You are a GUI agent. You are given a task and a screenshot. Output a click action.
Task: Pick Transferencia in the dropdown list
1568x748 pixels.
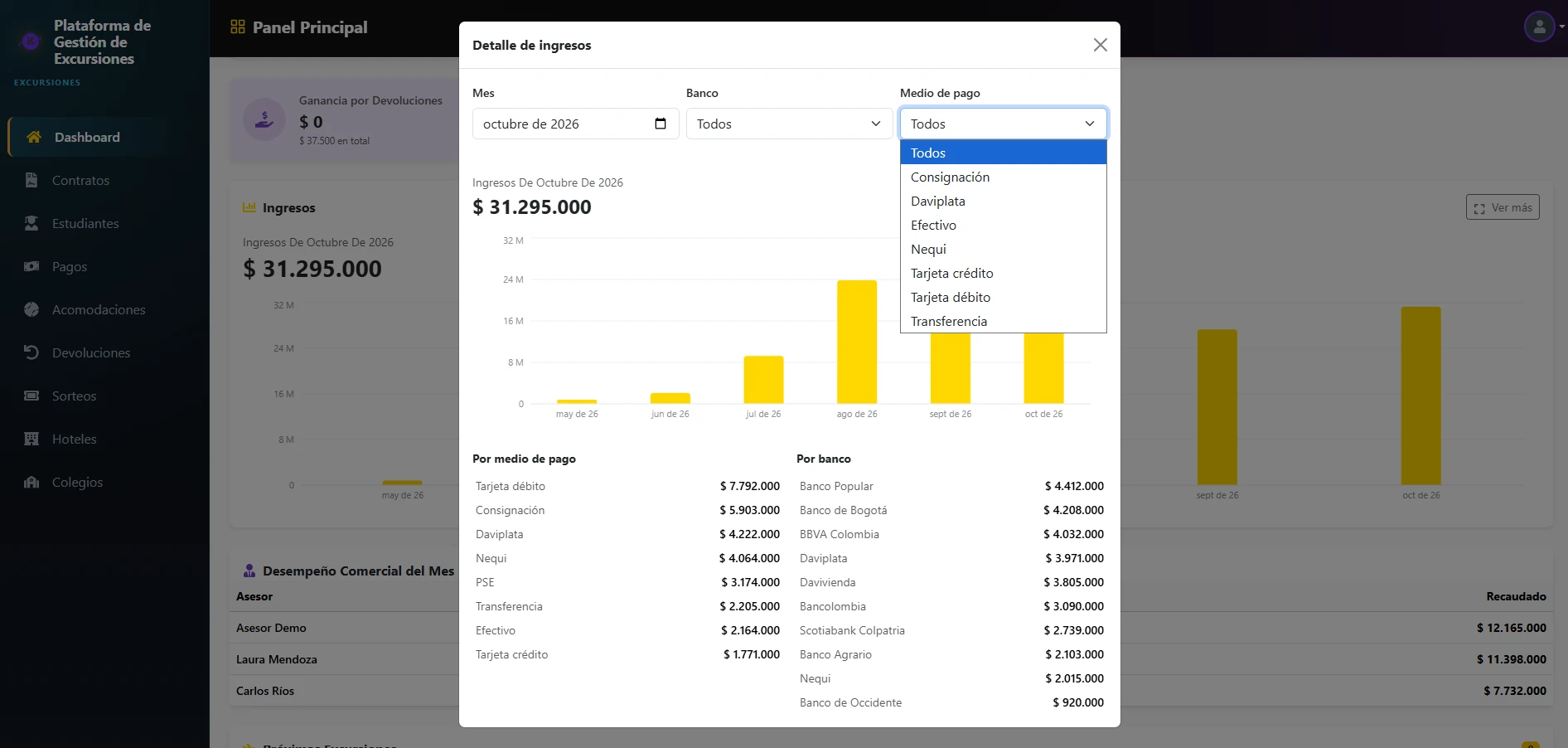click(1003, 321)
